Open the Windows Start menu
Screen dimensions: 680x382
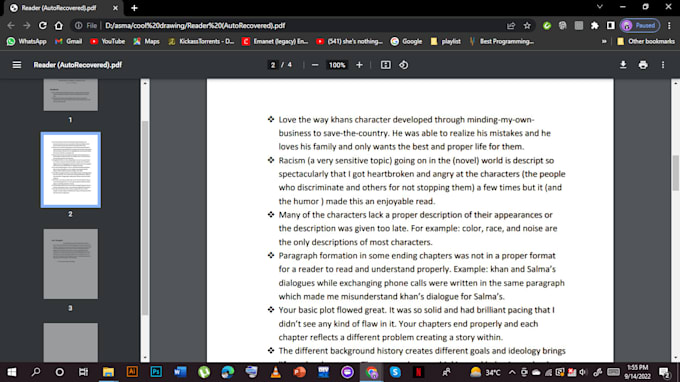pyautogui.click(x=12, y=372)
